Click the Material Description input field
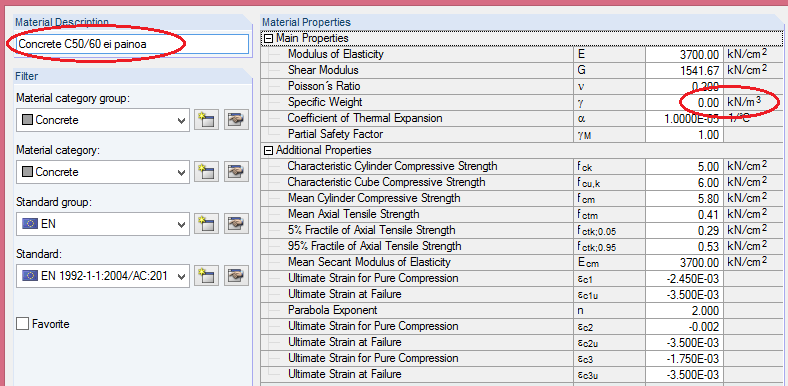 pyautogui.click(x=133, y=44)
